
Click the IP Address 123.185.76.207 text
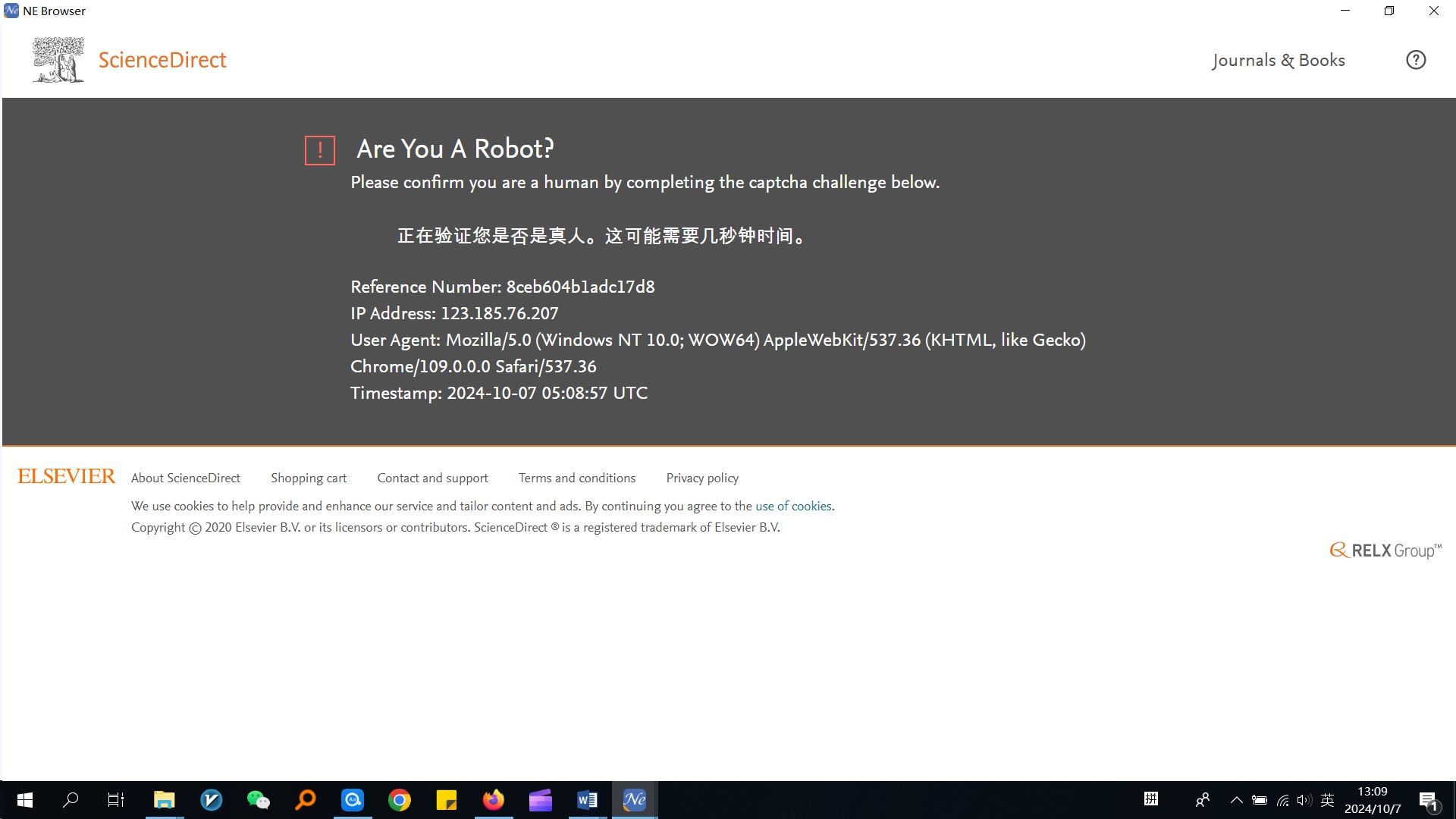point(454,313)
